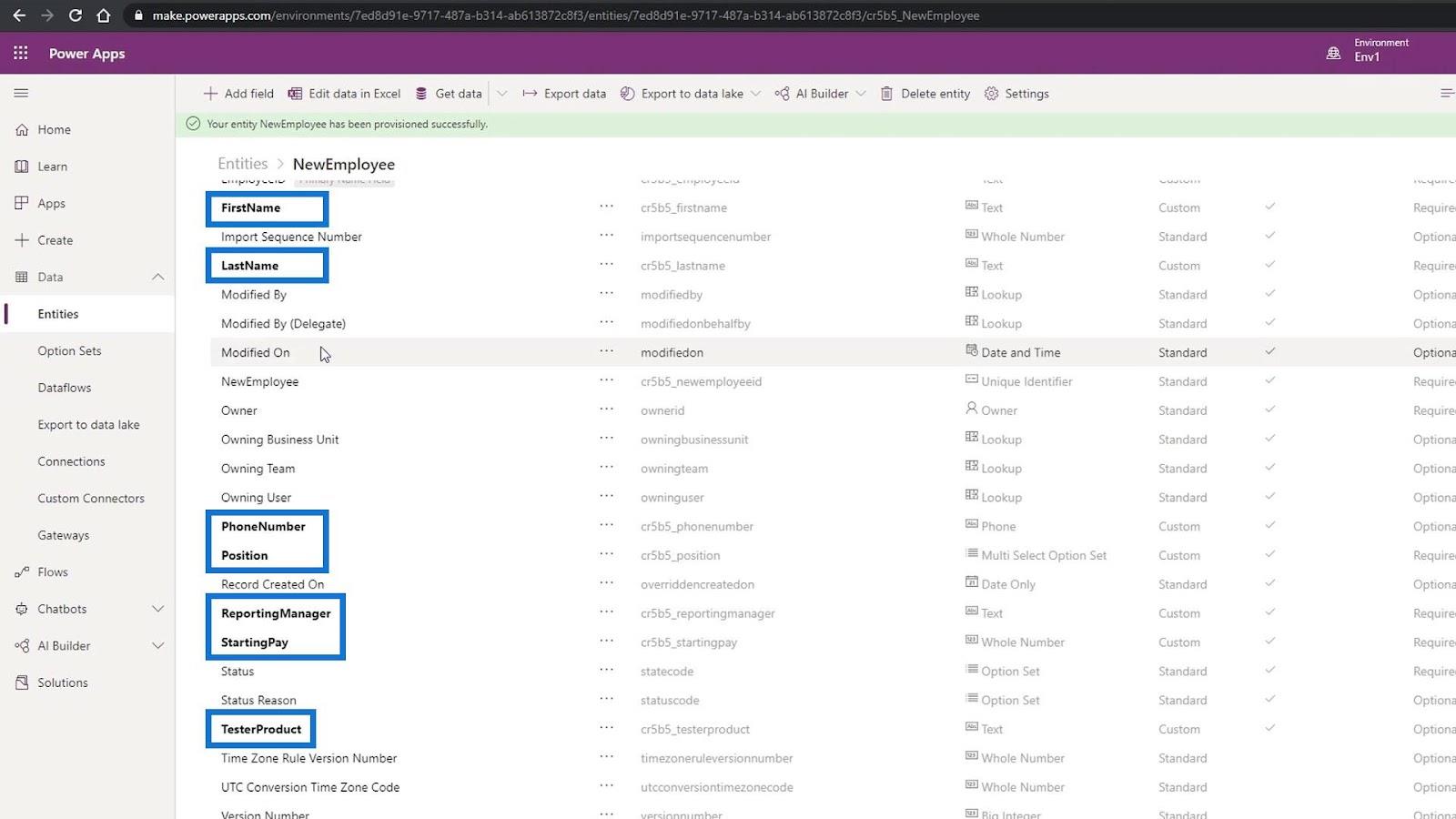Open the Import Sequence Number field
1456x819 pixels.
click(291, 237)
